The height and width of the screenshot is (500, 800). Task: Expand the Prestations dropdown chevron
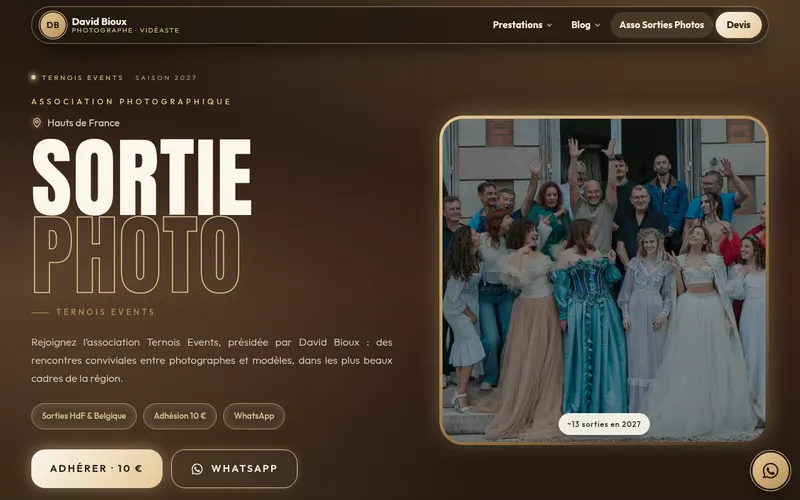[549, 25]
